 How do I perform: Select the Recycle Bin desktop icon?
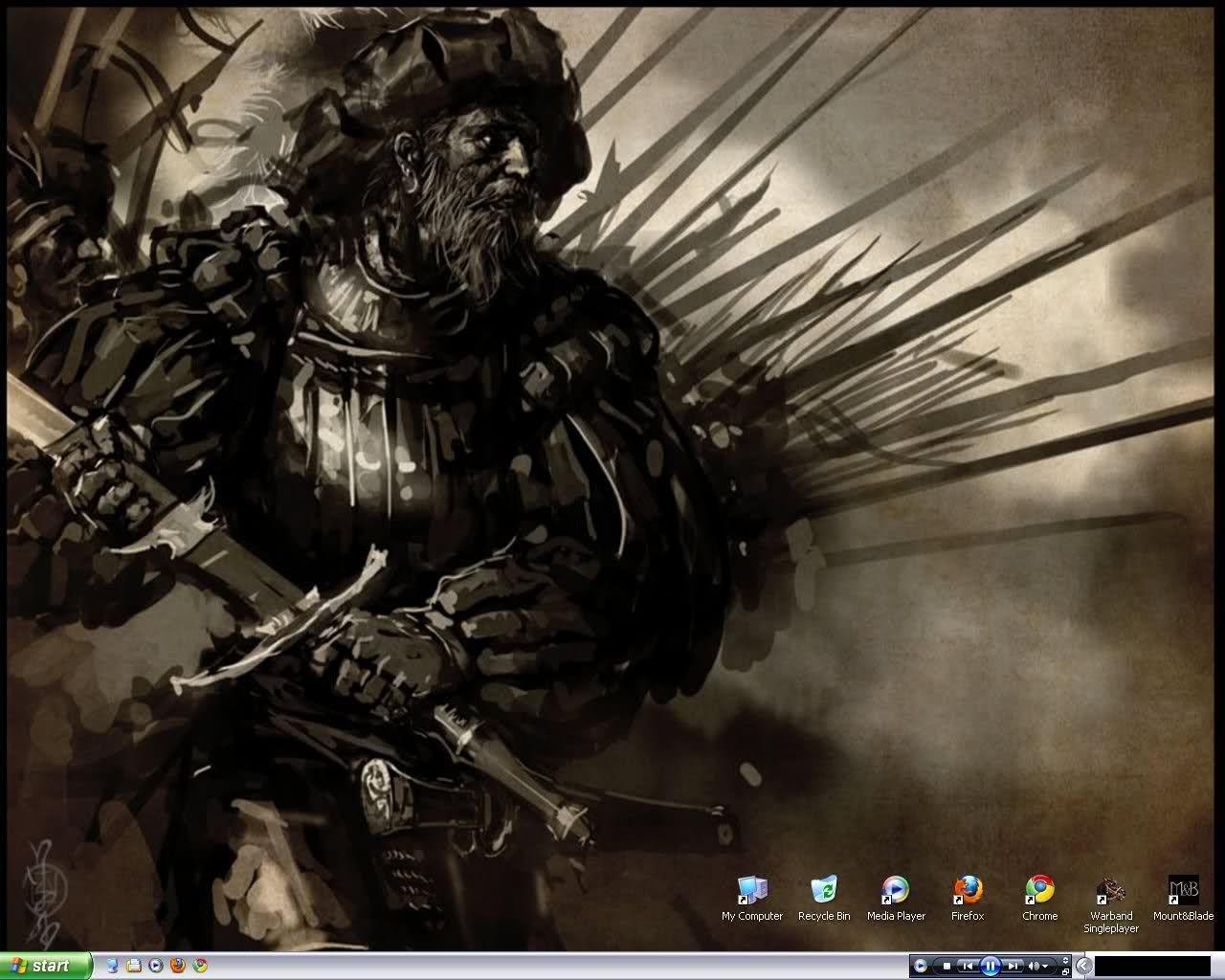[824, 898]
